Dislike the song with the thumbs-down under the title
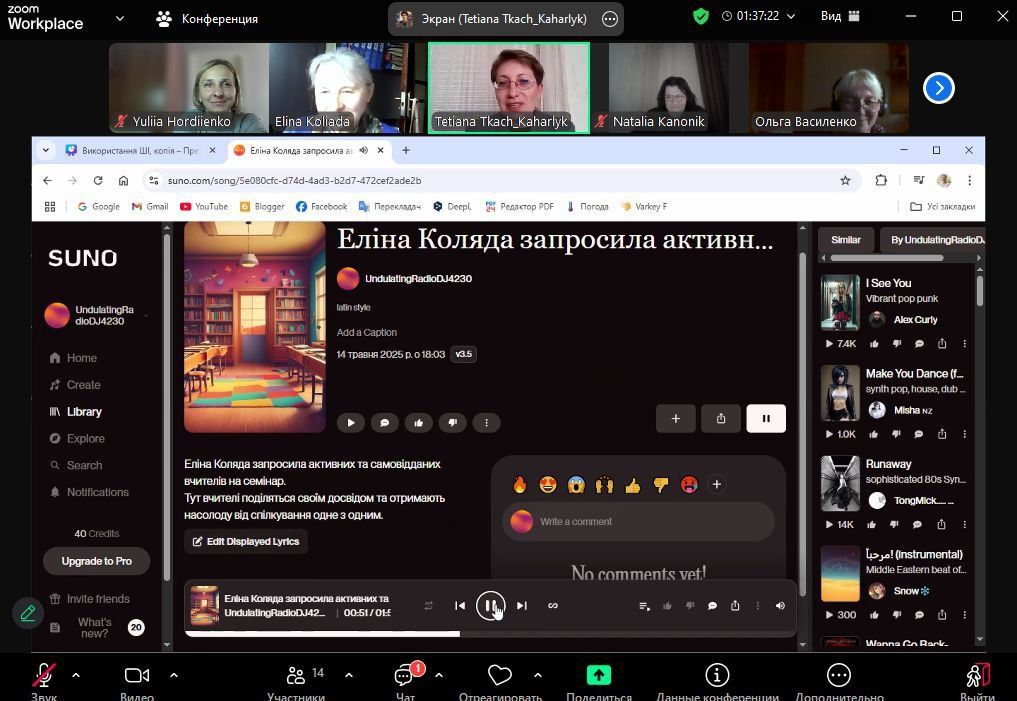This screenshot has width=1017, height=701. [x=453, y=423]
